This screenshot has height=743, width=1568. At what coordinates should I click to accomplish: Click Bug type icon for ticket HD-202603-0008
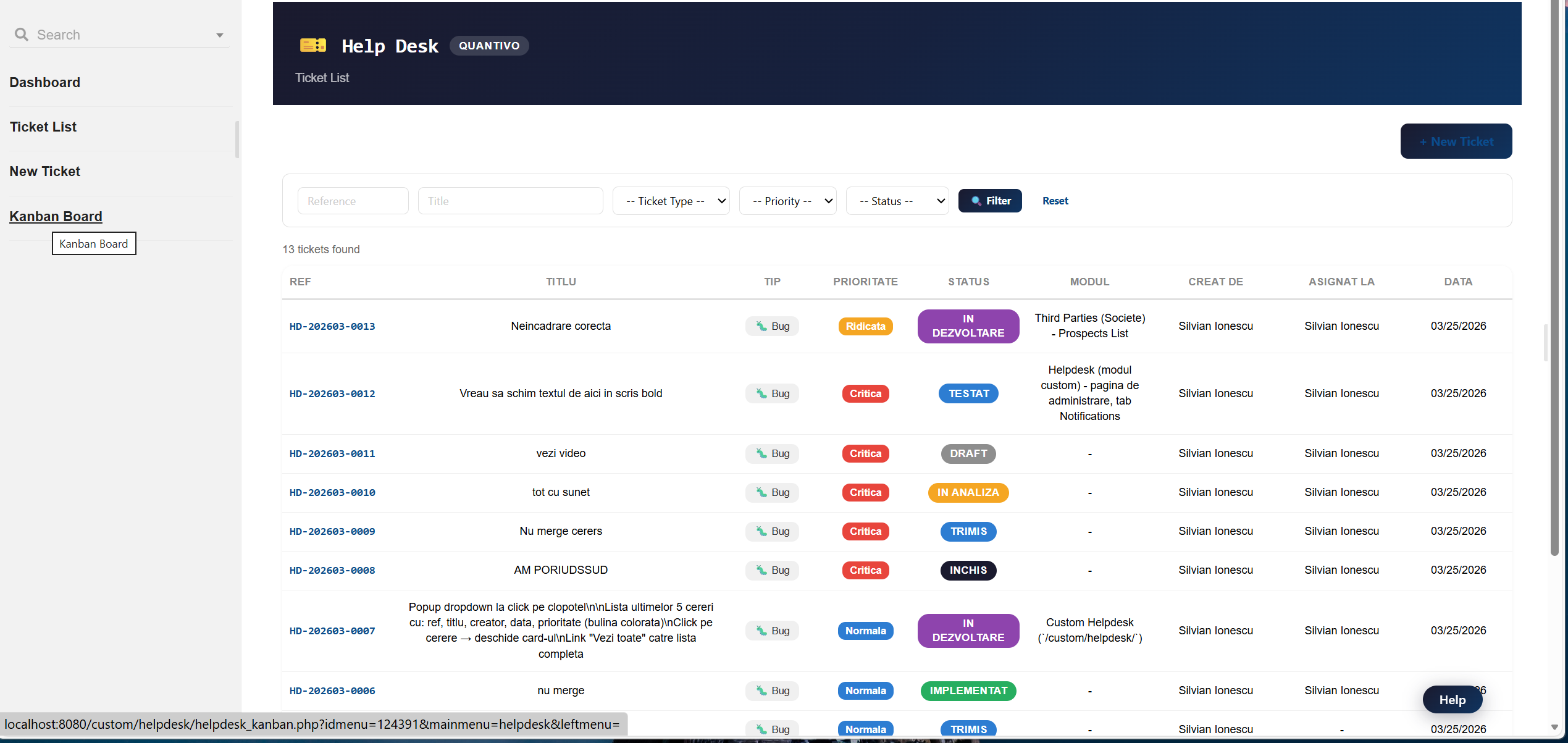click(x=761, y=570)
